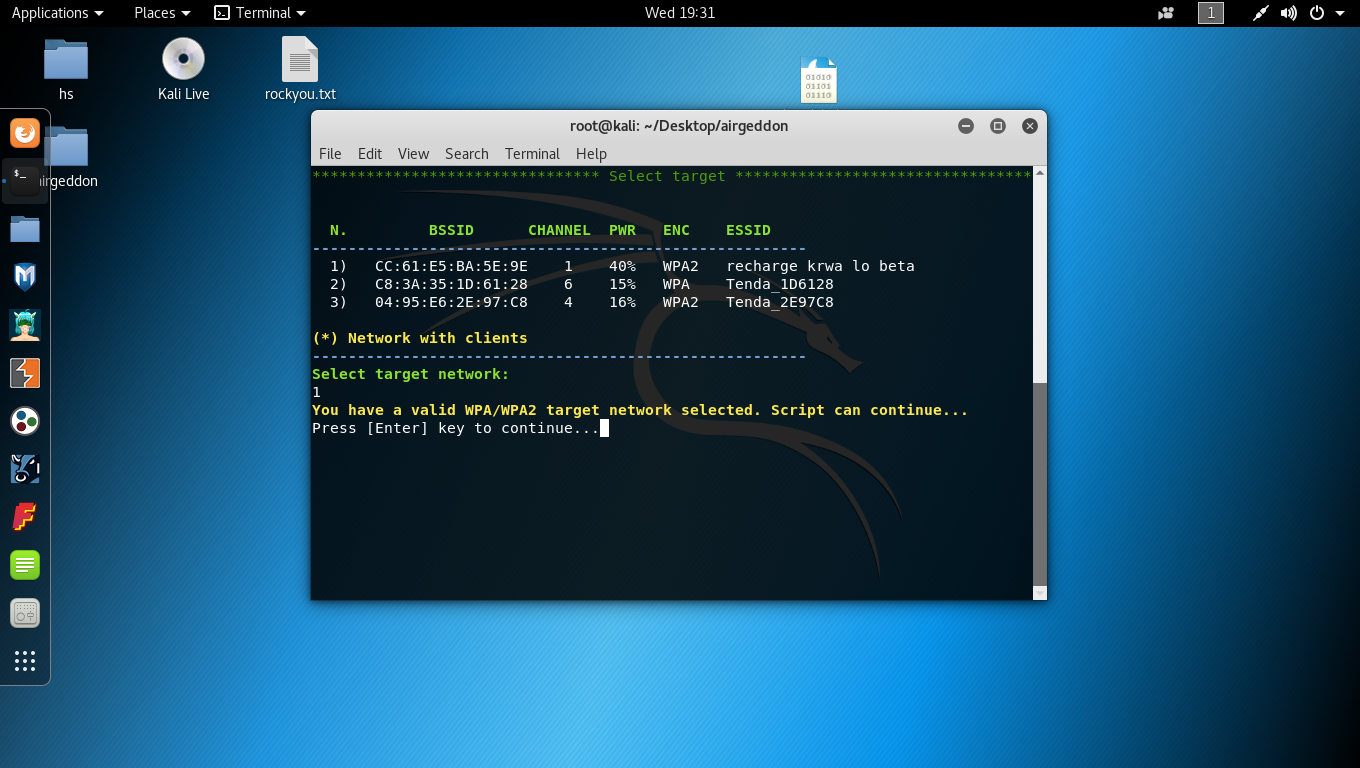Show all applications grid
Screen dimensions: 1360x768
coord(25,661)
